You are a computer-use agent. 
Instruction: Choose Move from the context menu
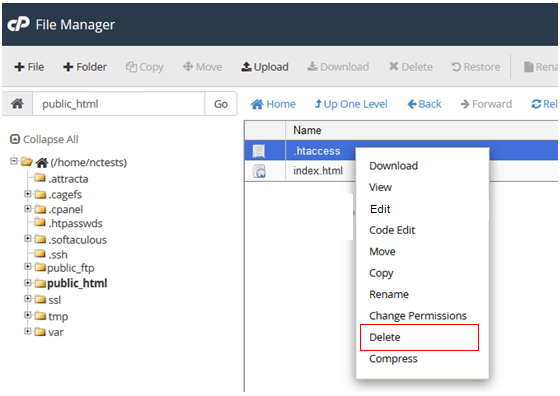[382, 252]
